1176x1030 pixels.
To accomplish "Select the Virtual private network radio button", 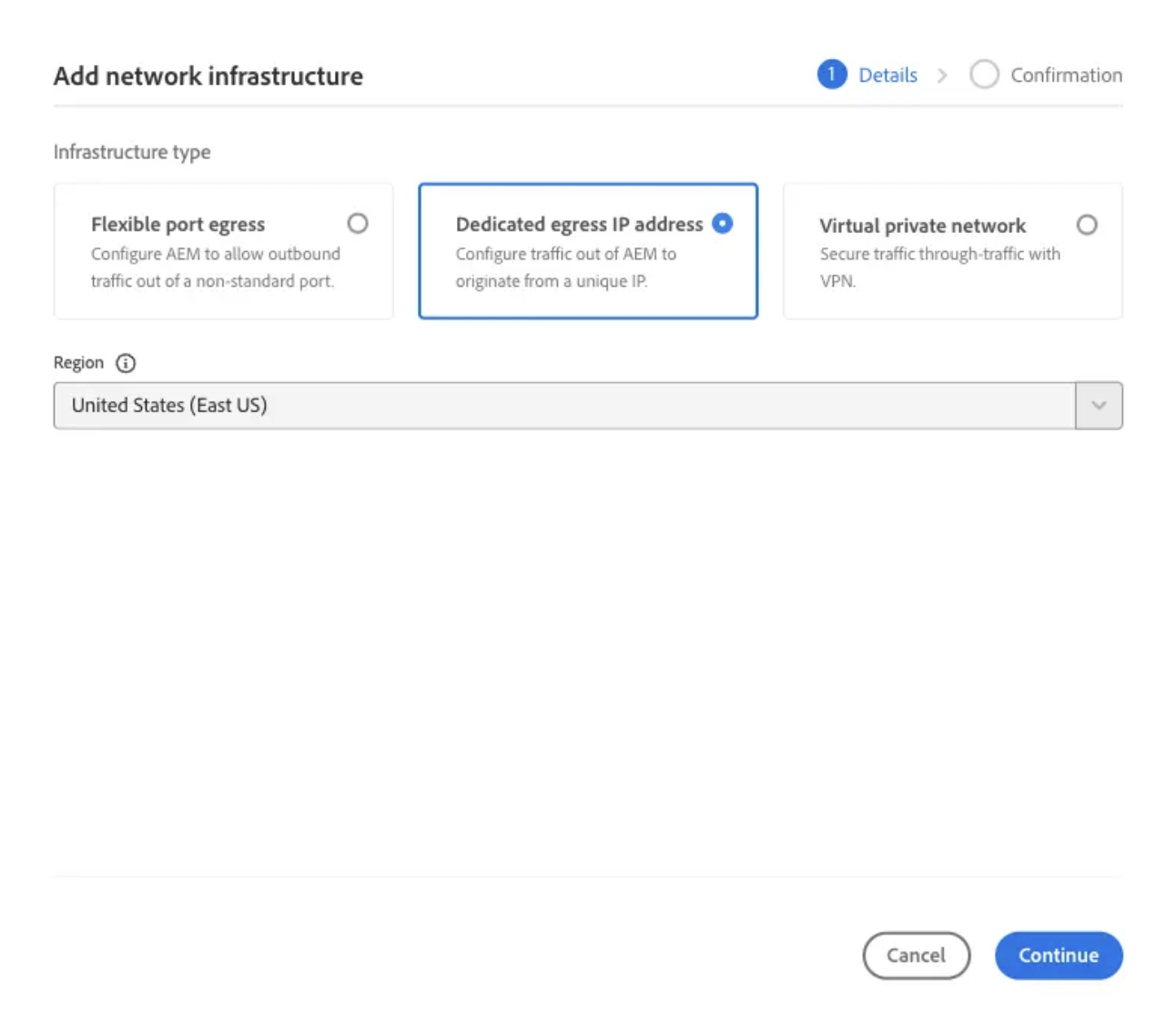I will [1087, 225].
